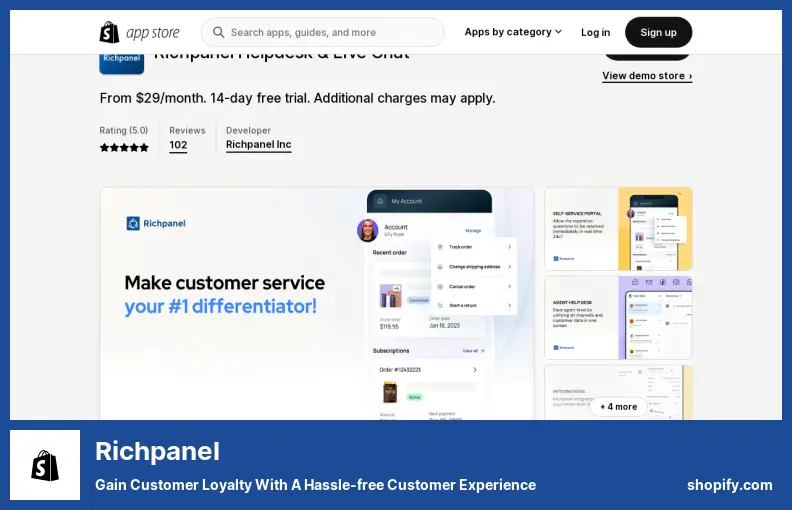Select Cancel order menu entry
The image size is (792, 510).
tap(474, 286)
